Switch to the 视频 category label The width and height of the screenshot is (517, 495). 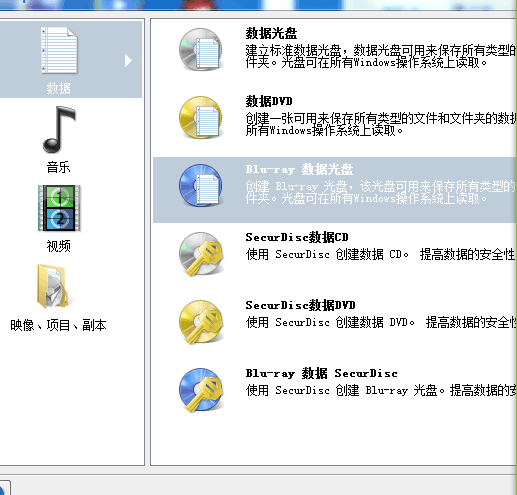(x=58, y=246)
